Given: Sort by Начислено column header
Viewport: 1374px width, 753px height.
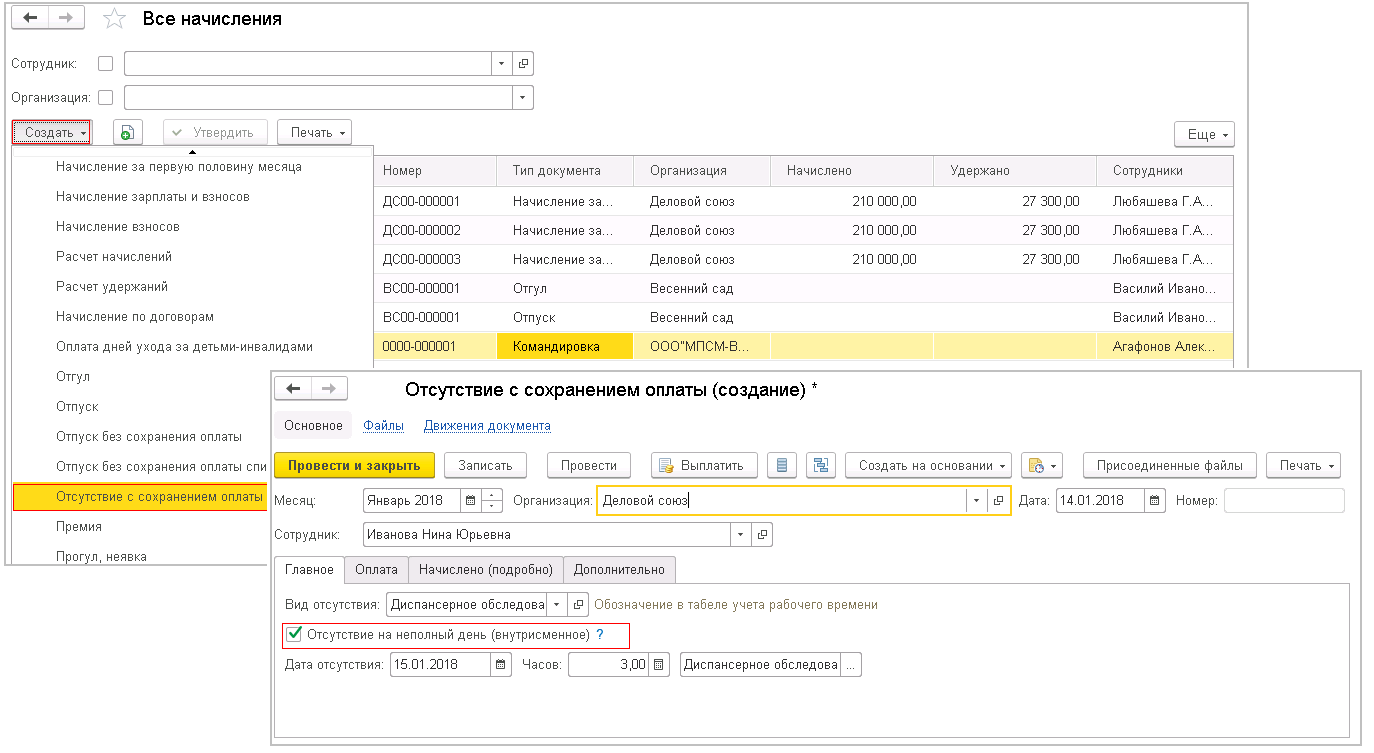Looking at the screenshot, I should pos(852,171).
